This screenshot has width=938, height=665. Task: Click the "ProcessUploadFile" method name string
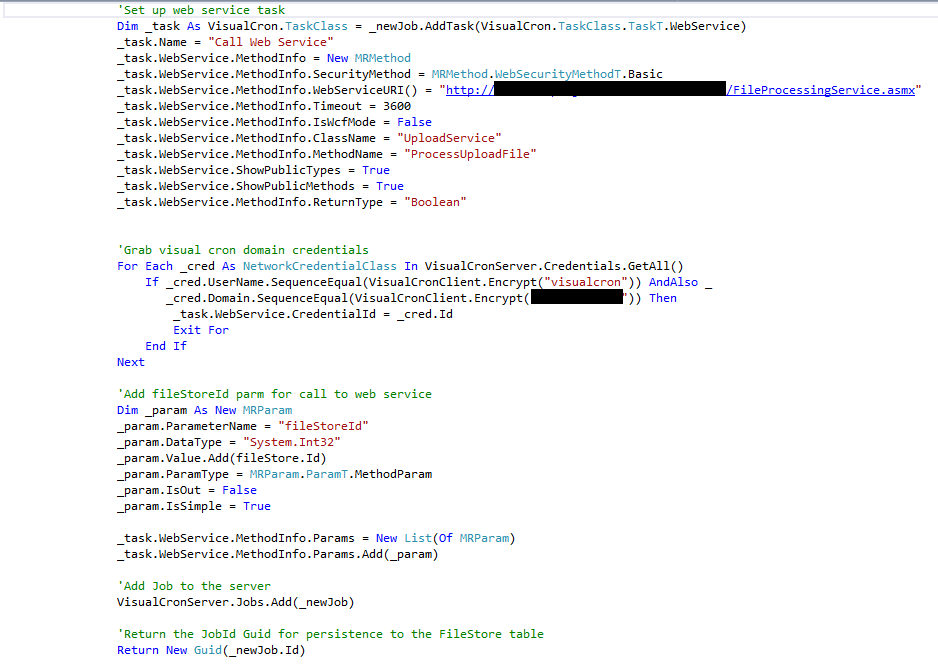click(x=470, y=154)
